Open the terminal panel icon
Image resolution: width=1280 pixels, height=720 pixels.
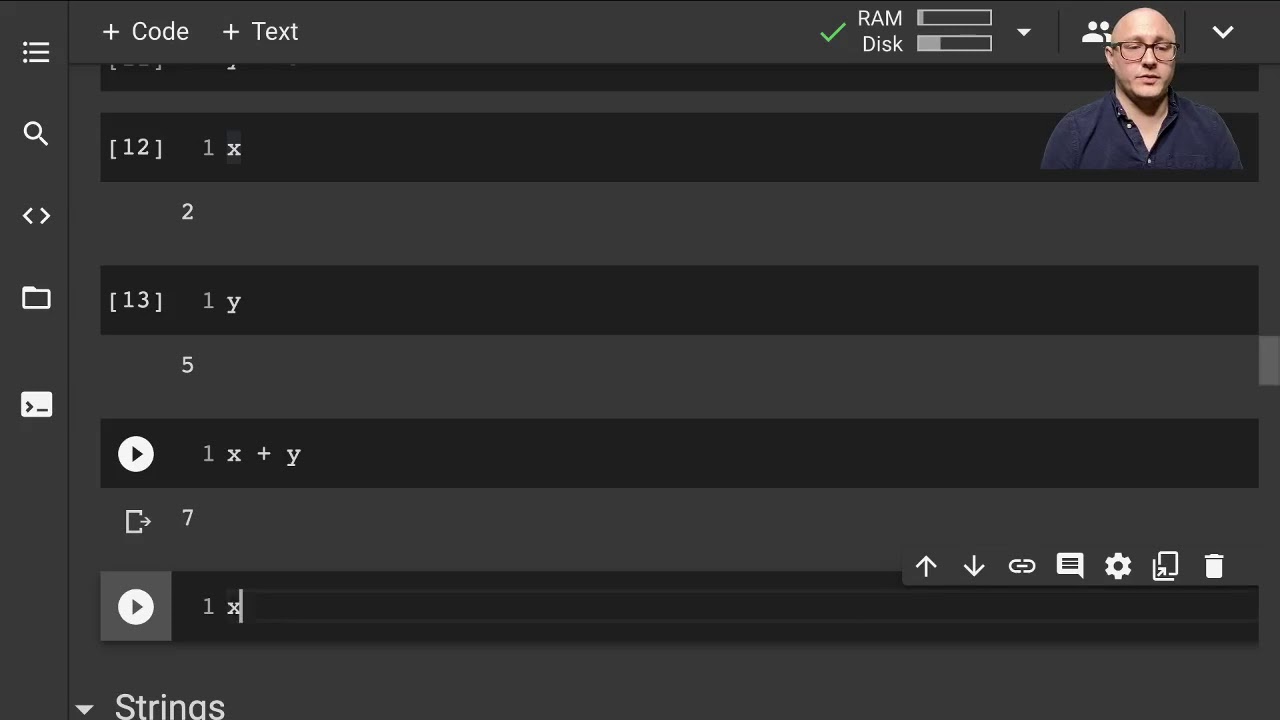click(36, 405)
